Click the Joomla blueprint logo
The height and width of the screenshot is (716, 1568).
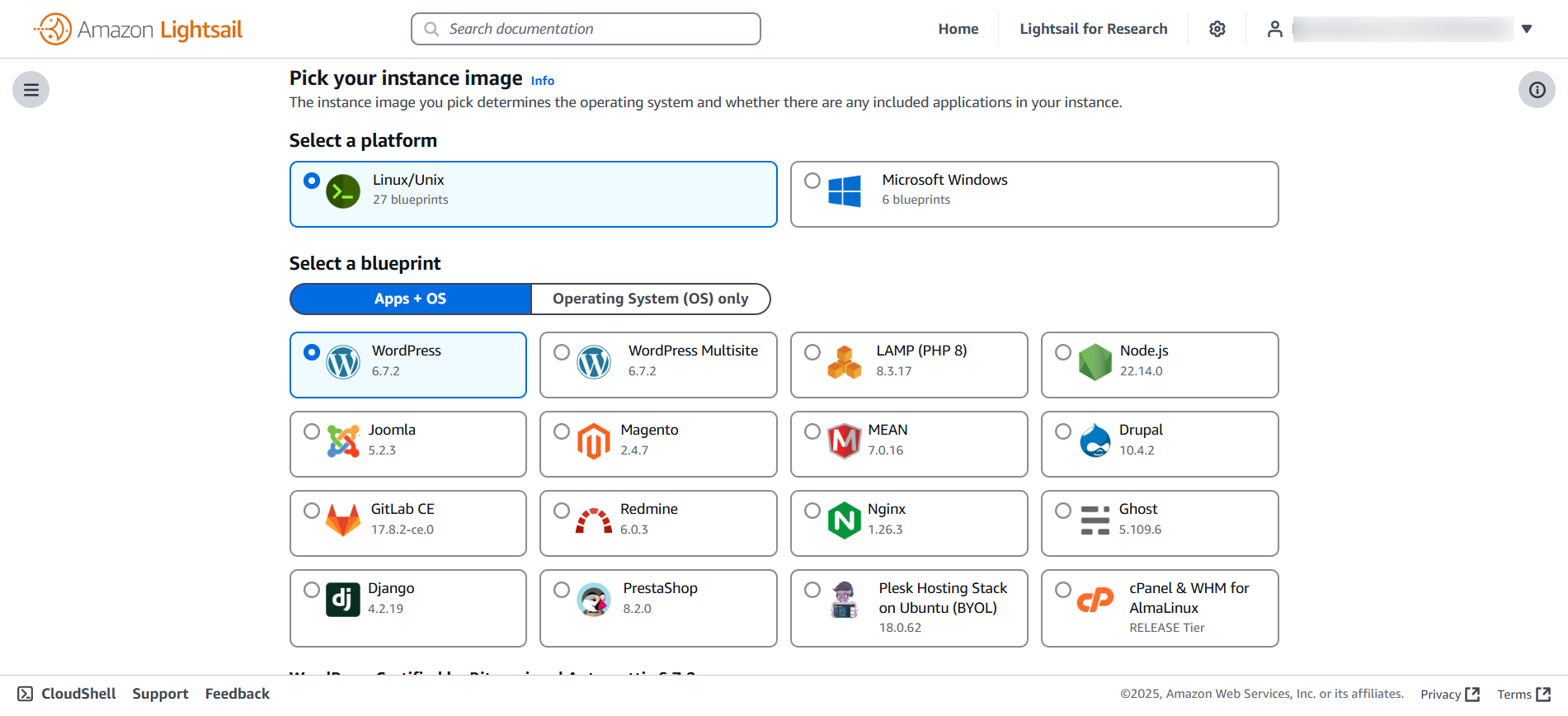pos(343,441)
